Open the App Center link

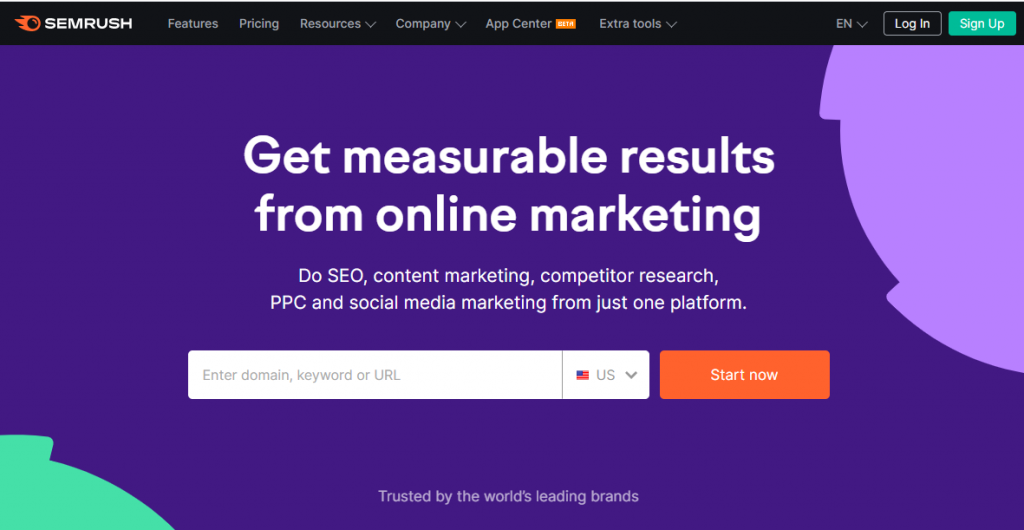click(x=519, y=23)
